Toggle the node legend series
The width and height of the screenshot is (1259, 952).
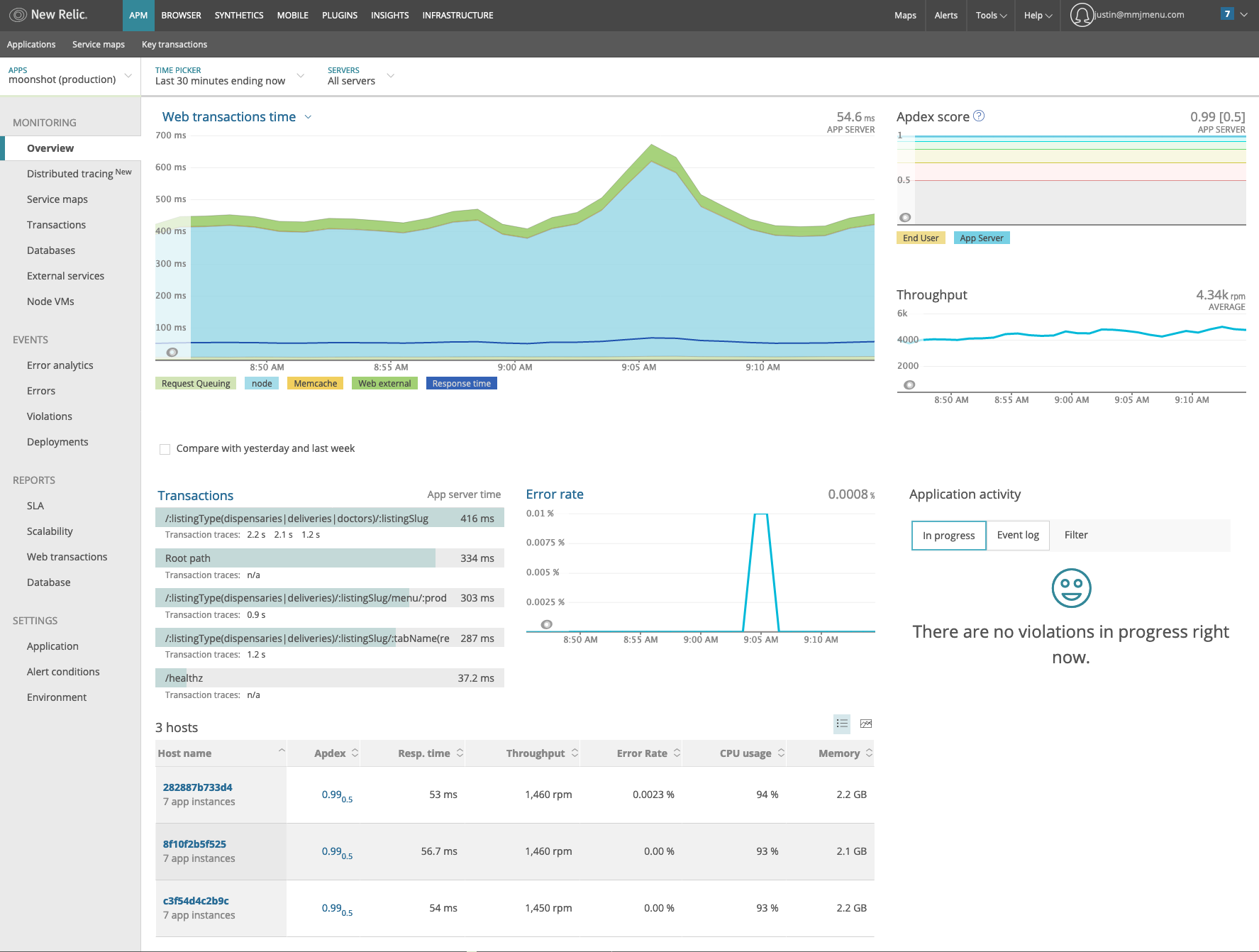[262, 384]
